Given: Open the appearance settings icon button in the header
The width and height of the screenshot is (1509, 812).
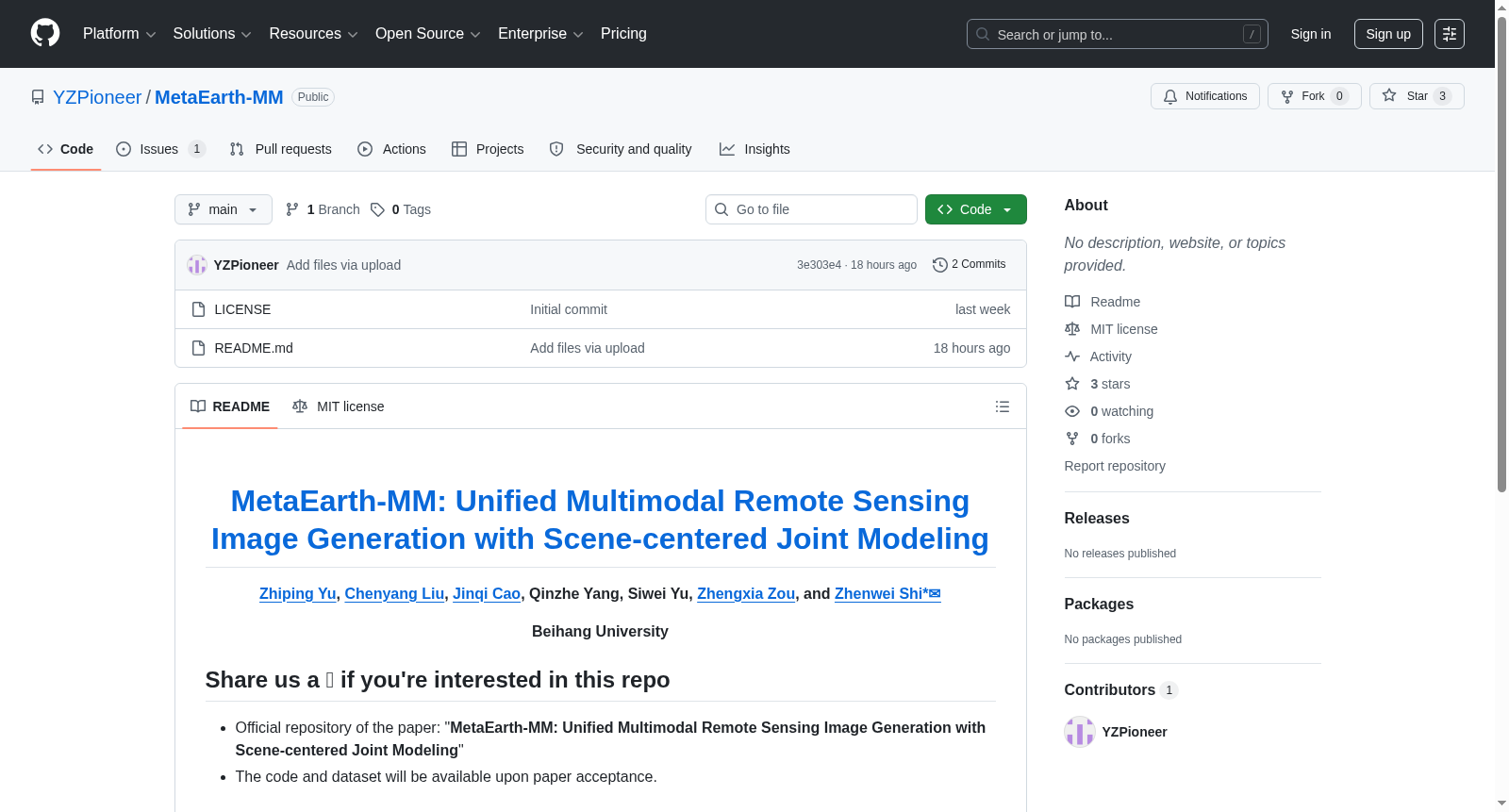Looking at the screenshot, I should (1450, 34).
